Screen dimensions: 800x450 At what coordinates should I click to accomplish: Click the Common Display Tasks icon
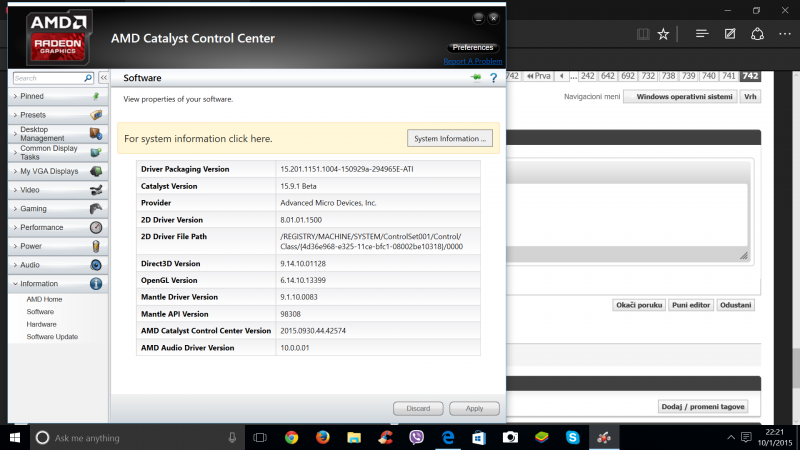point(96,152)
